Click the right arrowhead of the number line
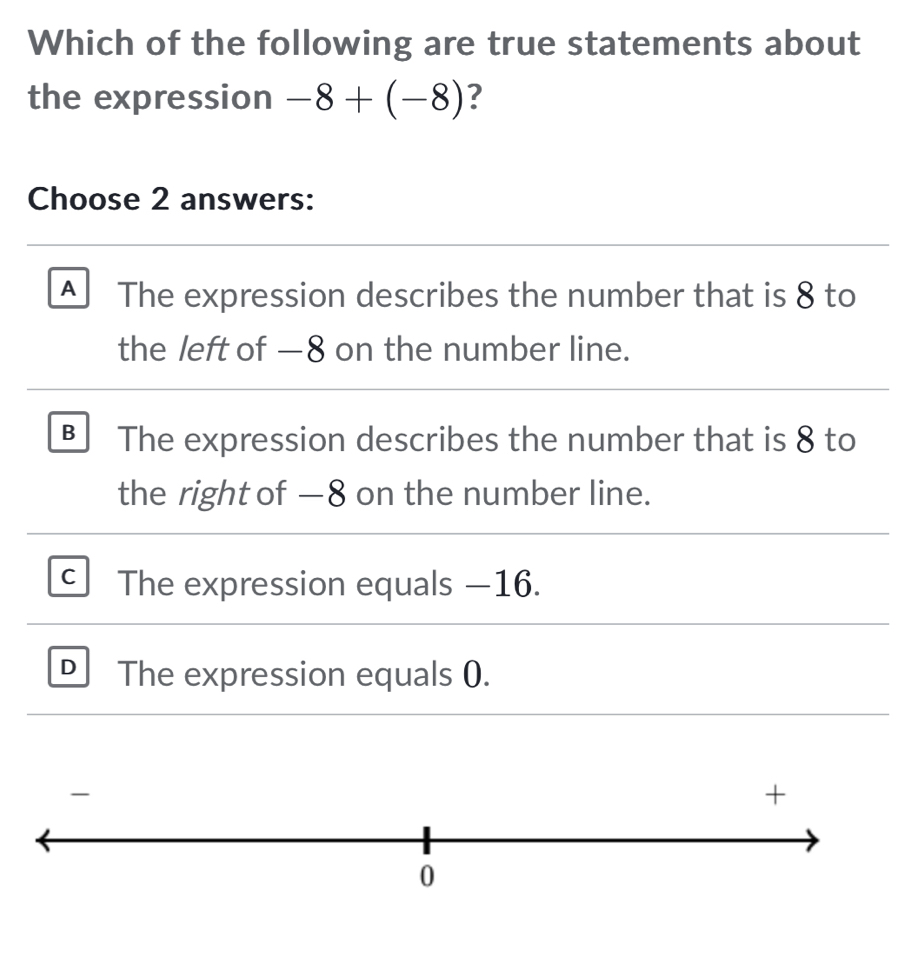The height and width of the screenshot is (953, 921). tap(811, 840)
